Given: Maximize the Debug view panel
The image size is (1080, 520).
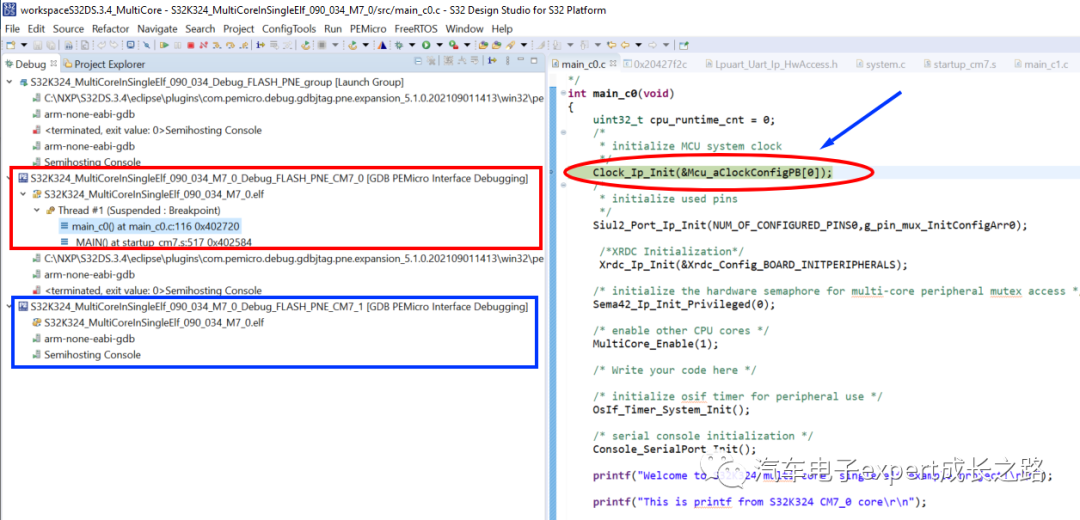Looking at the screenshot, I should (x=534, y=61).
